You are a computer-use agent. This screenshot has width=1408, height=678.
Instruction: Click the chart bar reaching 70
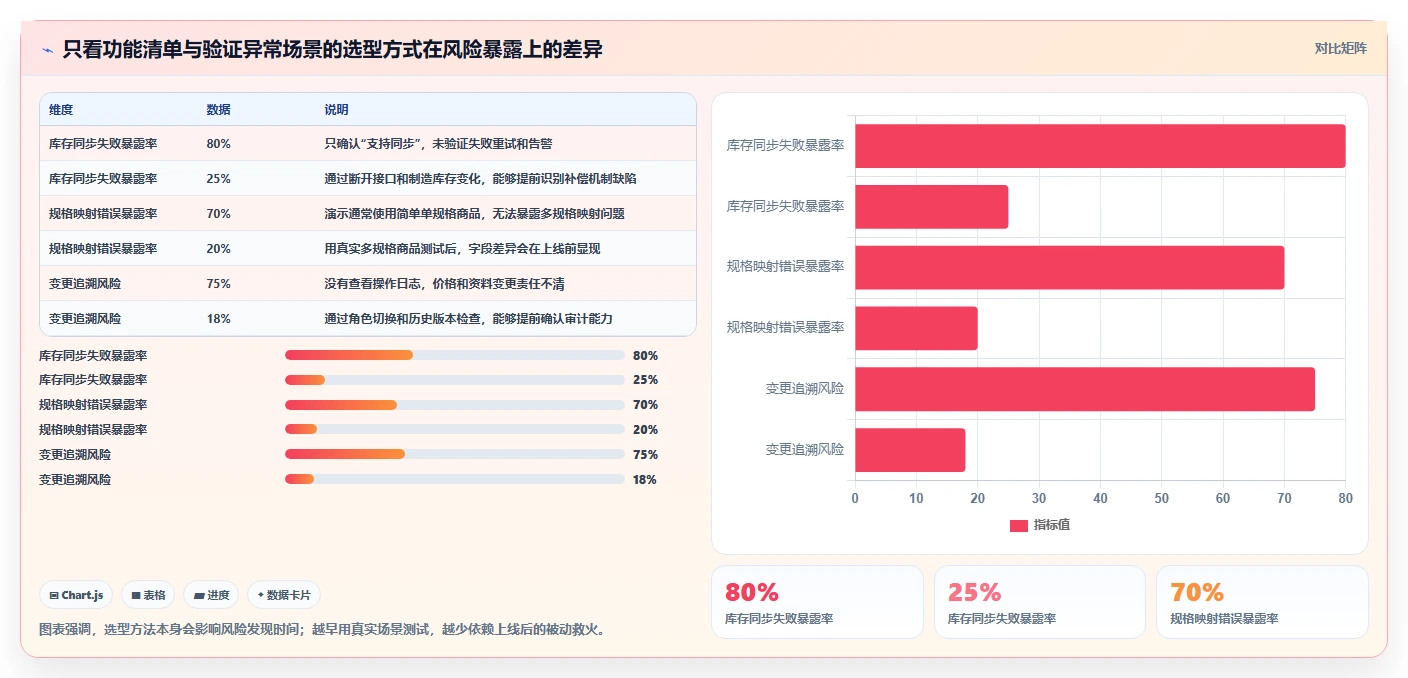(1069, 267)
